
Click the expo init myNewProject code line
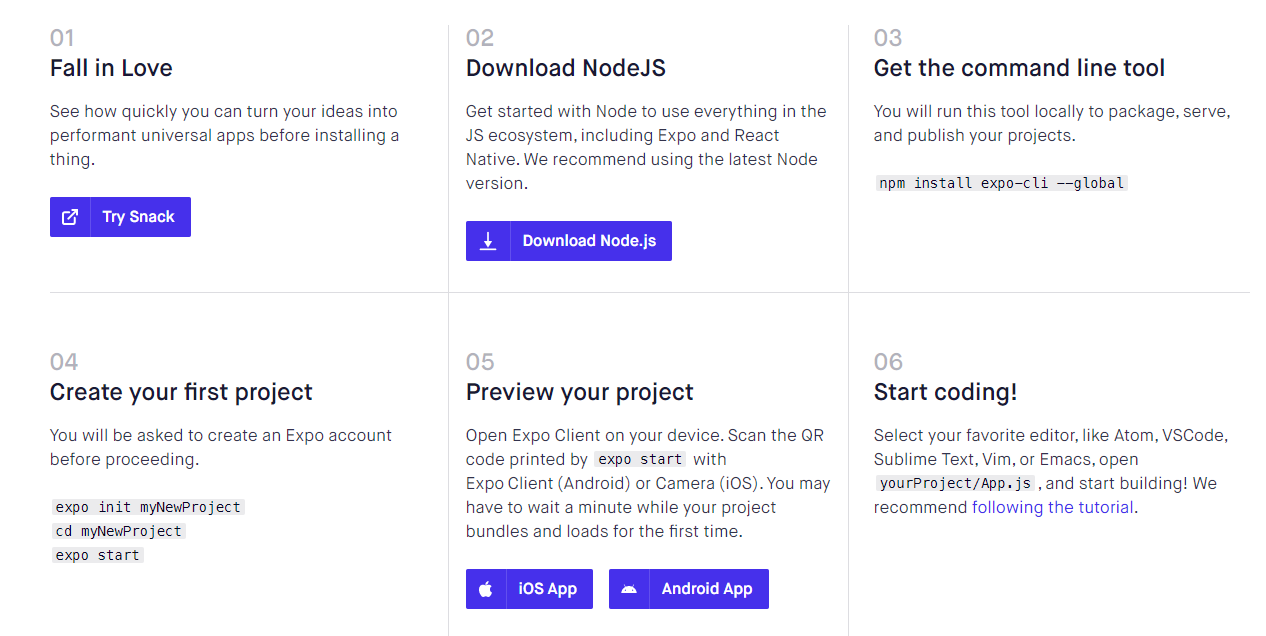tap(148, 507)
